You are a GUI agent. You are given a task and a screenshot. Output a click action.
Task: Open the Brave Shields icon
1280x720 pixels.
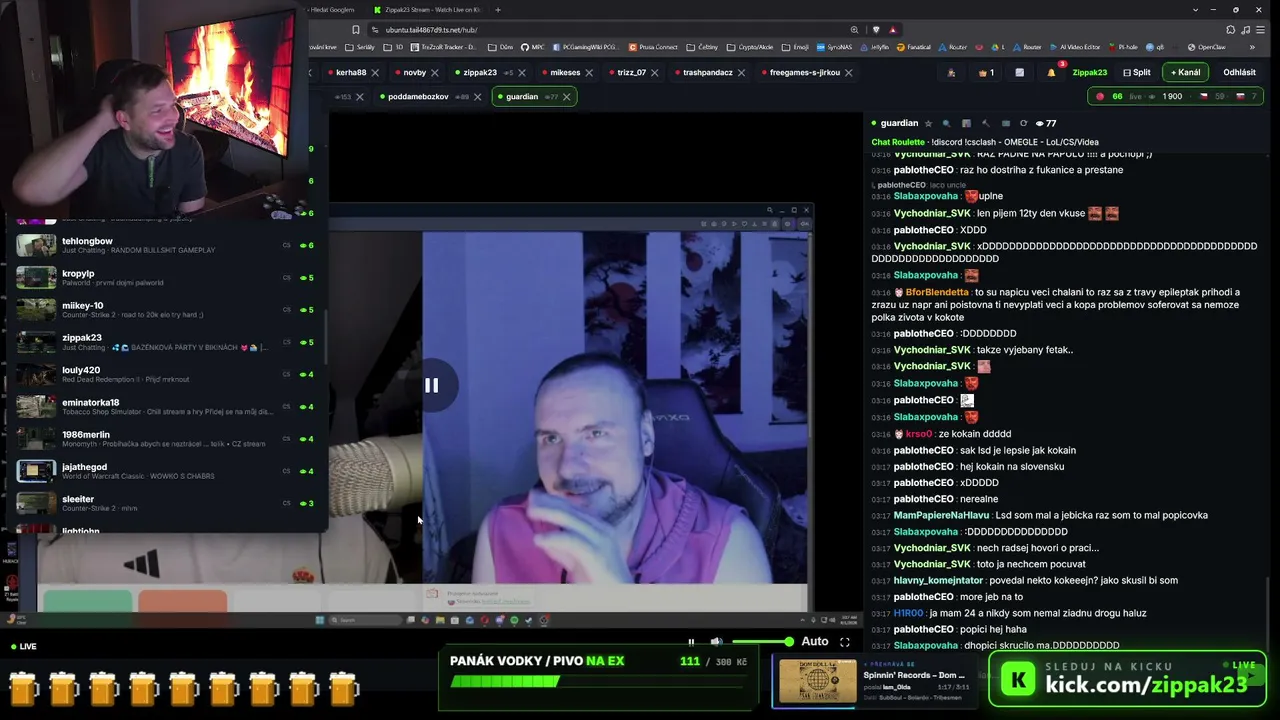point(876,30)
